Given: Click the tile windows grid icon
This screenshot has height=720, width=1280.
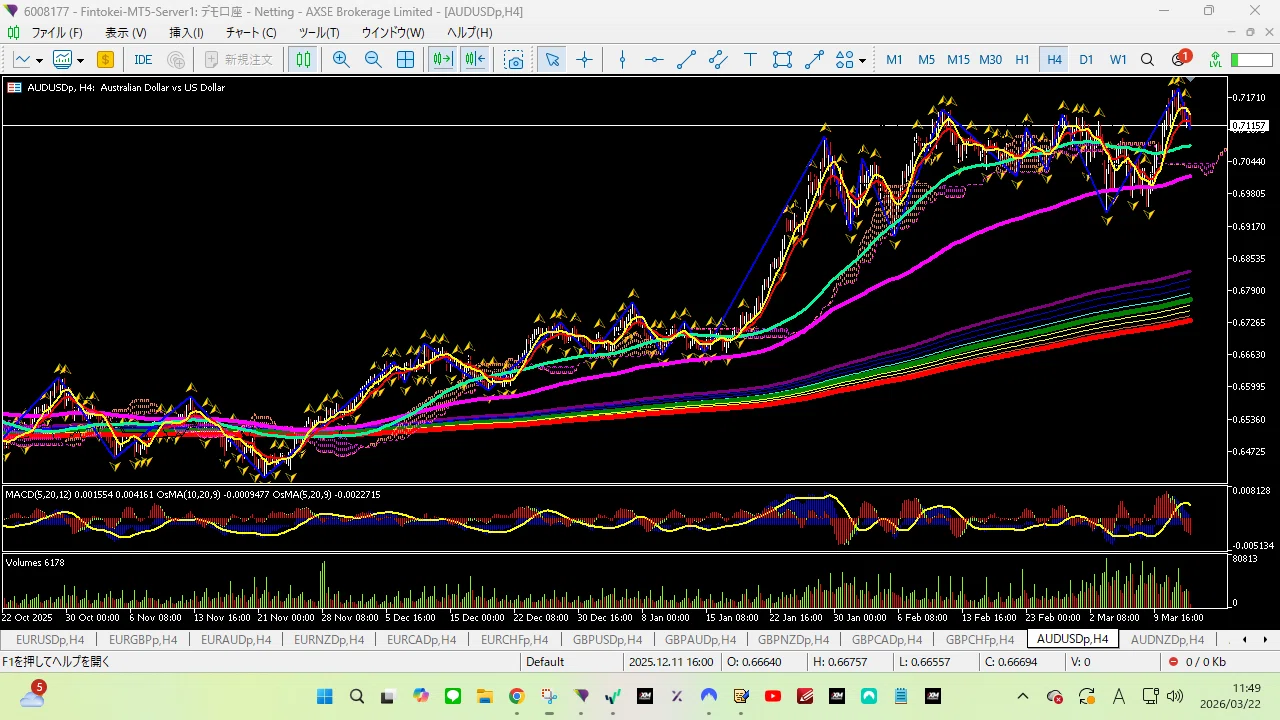Looking at the screenshot, I should point(405,59).
